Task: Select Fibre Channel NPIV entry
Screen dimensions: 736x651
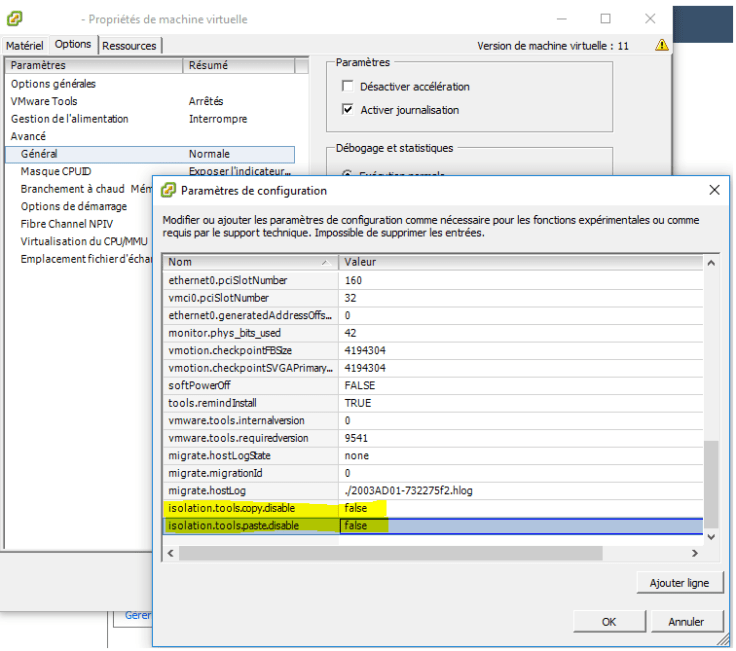Action: tap(66, 224)
